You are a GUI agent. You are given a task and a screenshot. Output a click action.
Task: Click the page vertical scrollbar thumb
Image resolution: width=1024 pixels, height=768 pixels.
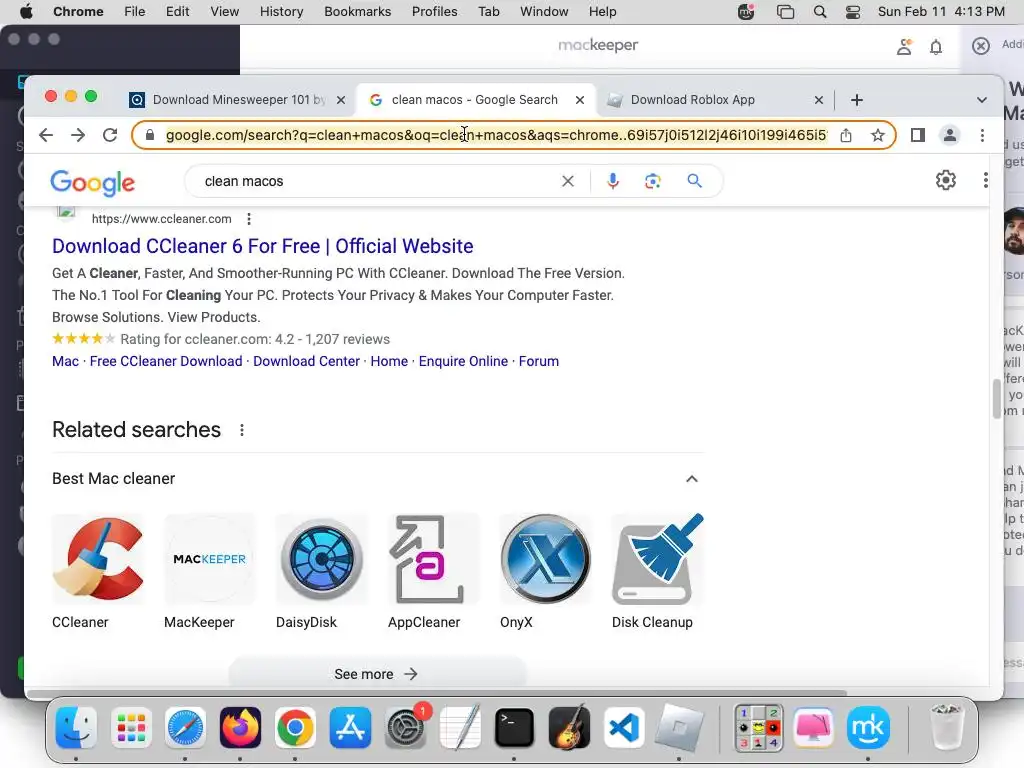point(997,398)
